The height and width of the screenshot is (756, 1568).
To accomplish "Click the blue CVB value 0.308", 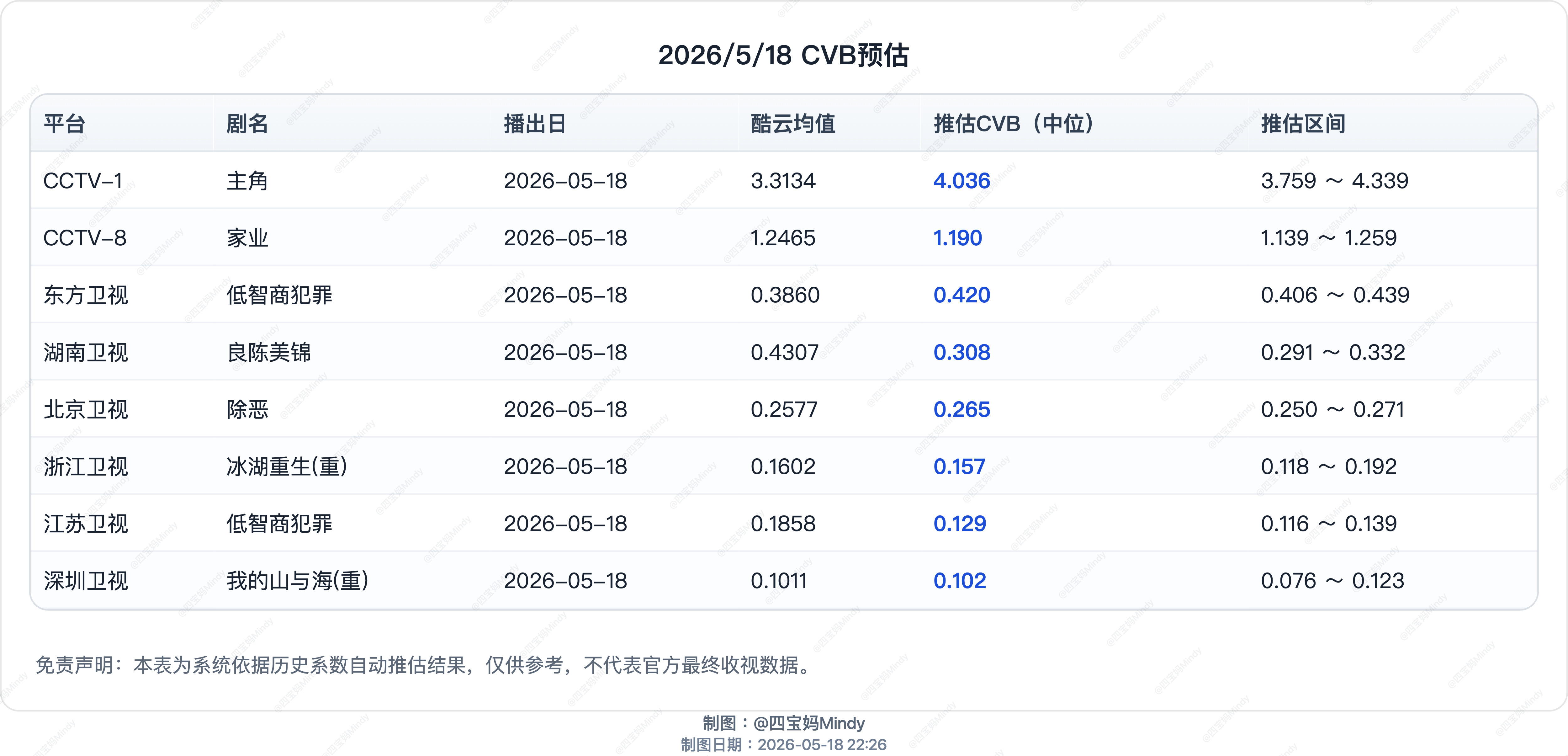I will pyautogui.click(x=962, y=353).
